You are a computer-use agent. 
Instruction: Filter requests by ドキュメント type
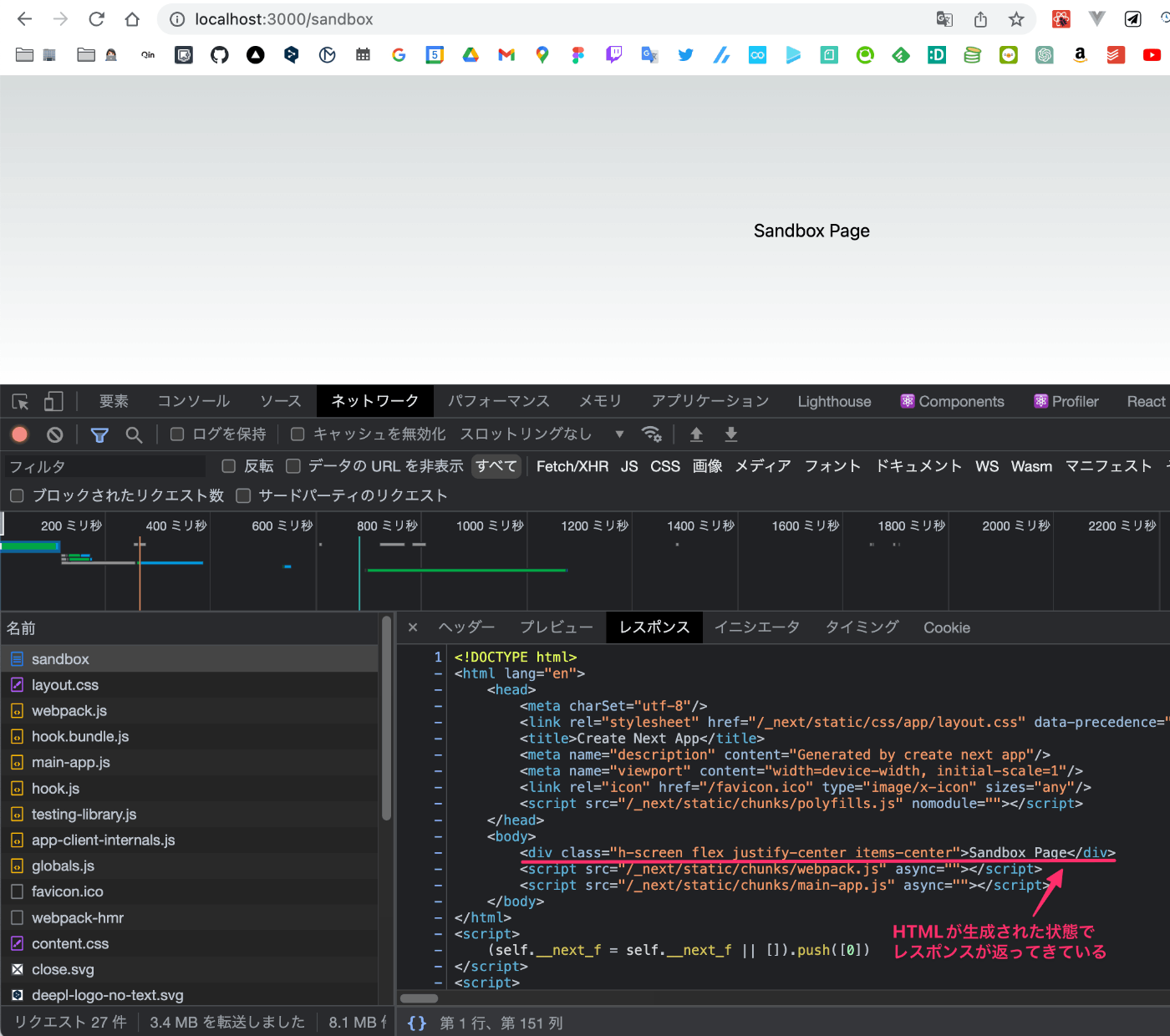point(918,466)
